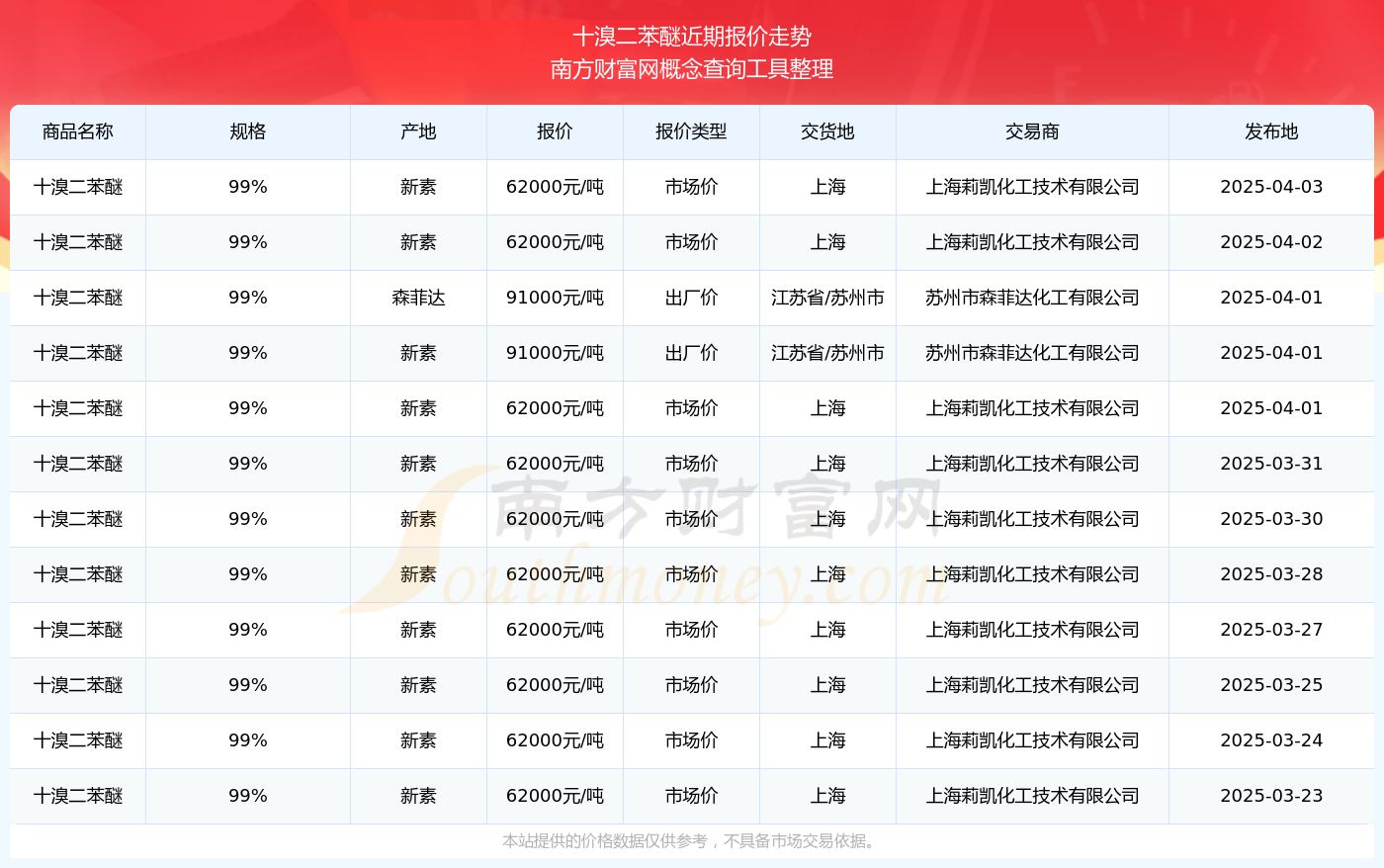Click the title 十溴二苯醚近期报价走势
This screenshot has width=1384, height=868.
coord(692,37)
